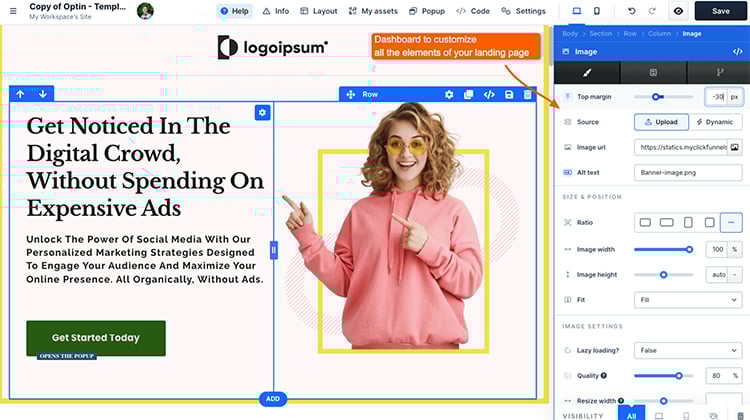
Task: Toggle the preview eye icon
Action: tap(679, 11)
